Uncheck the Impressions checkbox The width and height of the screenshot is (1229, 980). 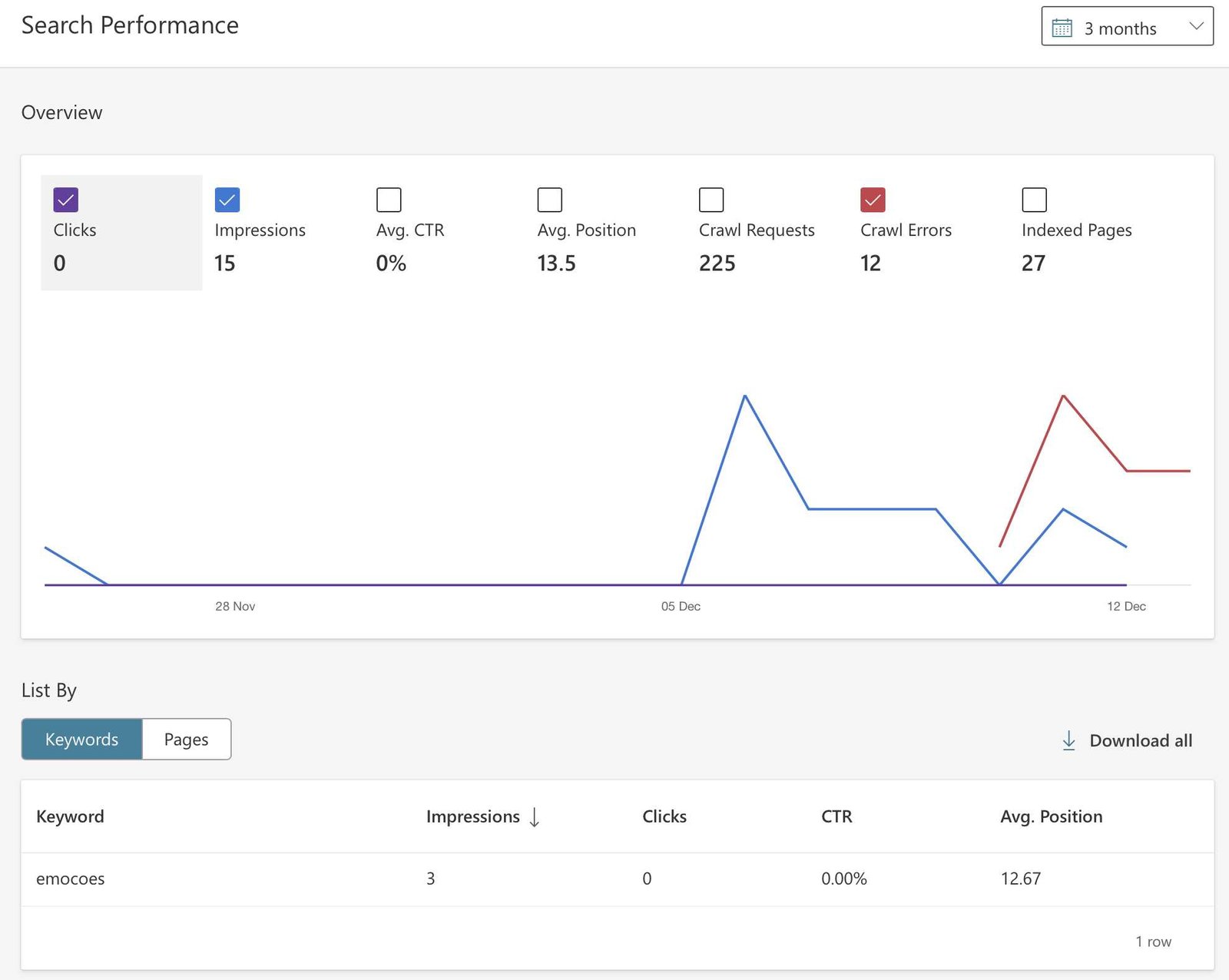227,200
